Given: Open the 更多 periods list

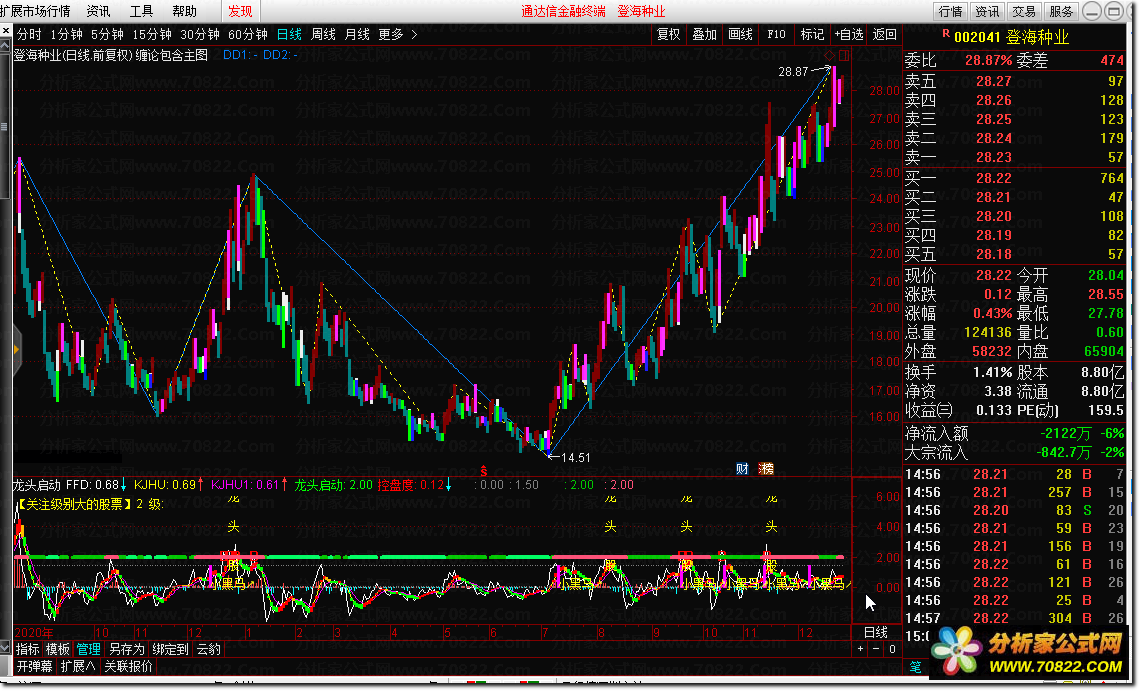Looking at the screenshot, I should click(x=391, y=34).
